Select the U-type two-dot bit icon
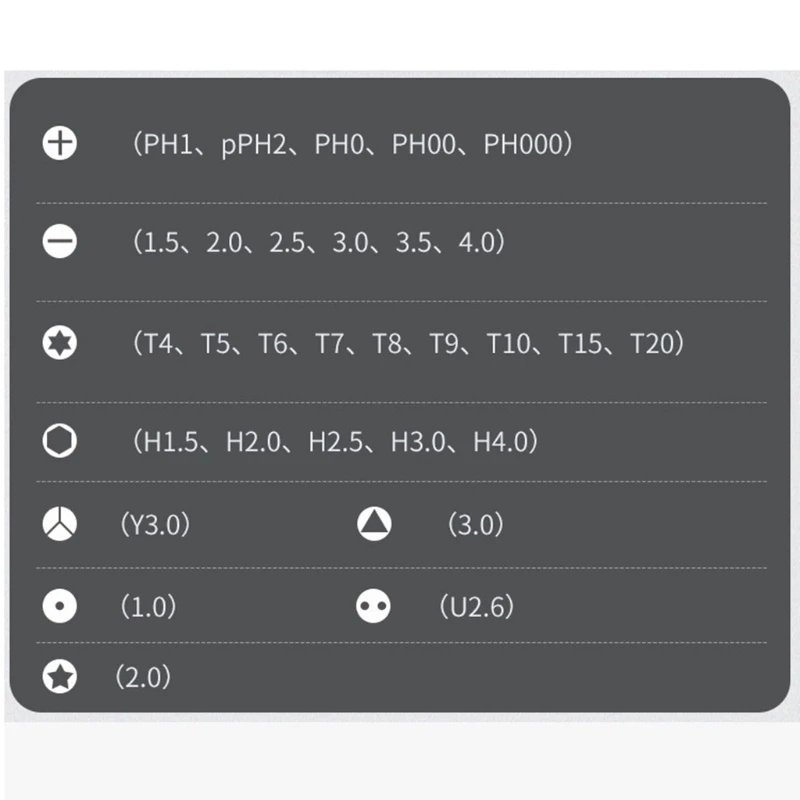 tap(374, 606)
